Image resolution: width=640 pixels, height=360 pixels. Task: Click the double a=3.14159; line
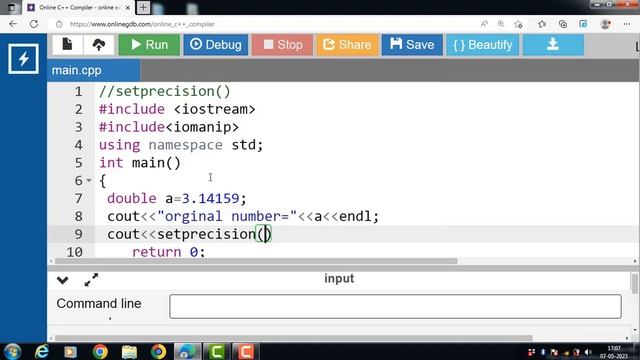point(177,198)
